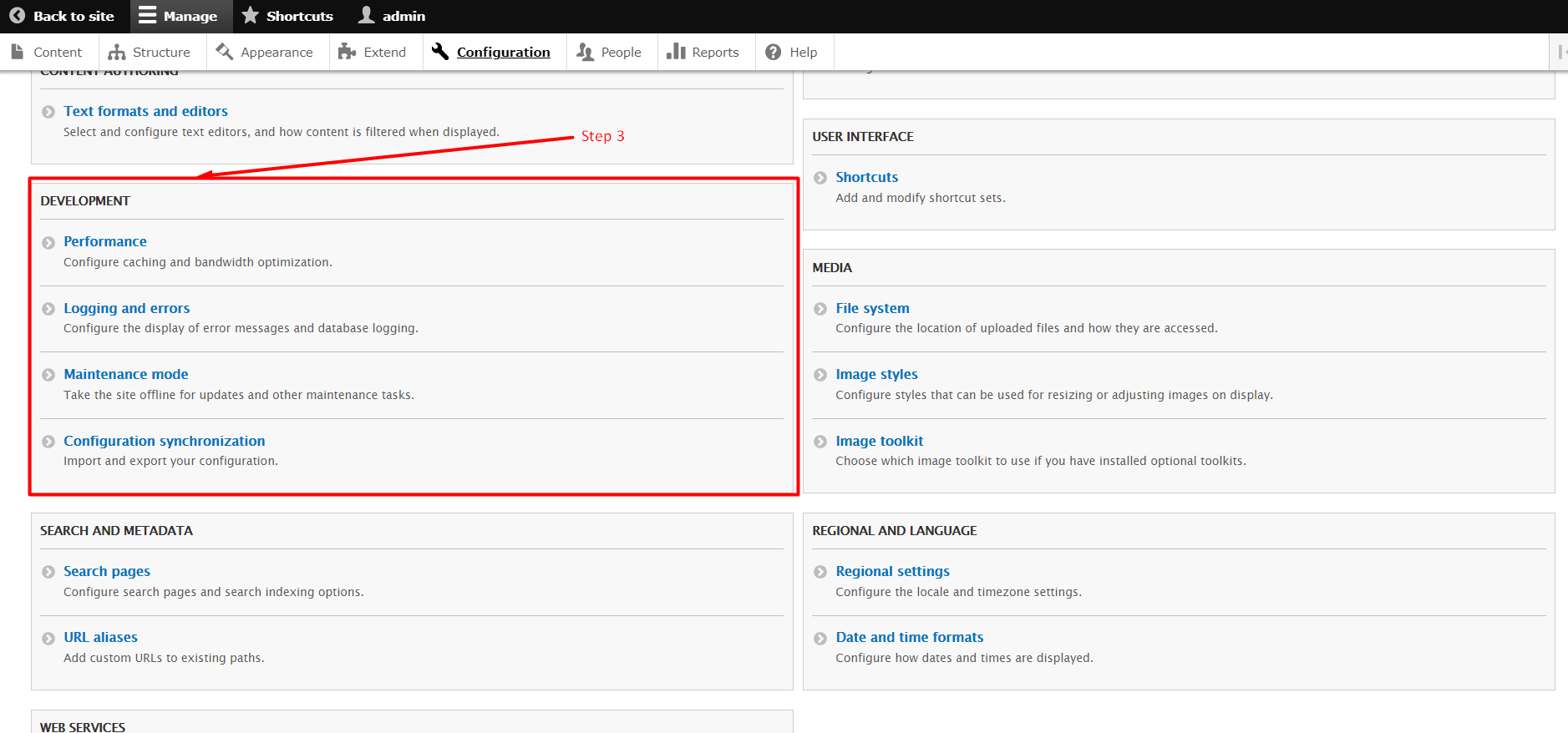Click the Manage hamburger icon
1568x733 pixels.
pyautogui.click(x=147, y=15)
